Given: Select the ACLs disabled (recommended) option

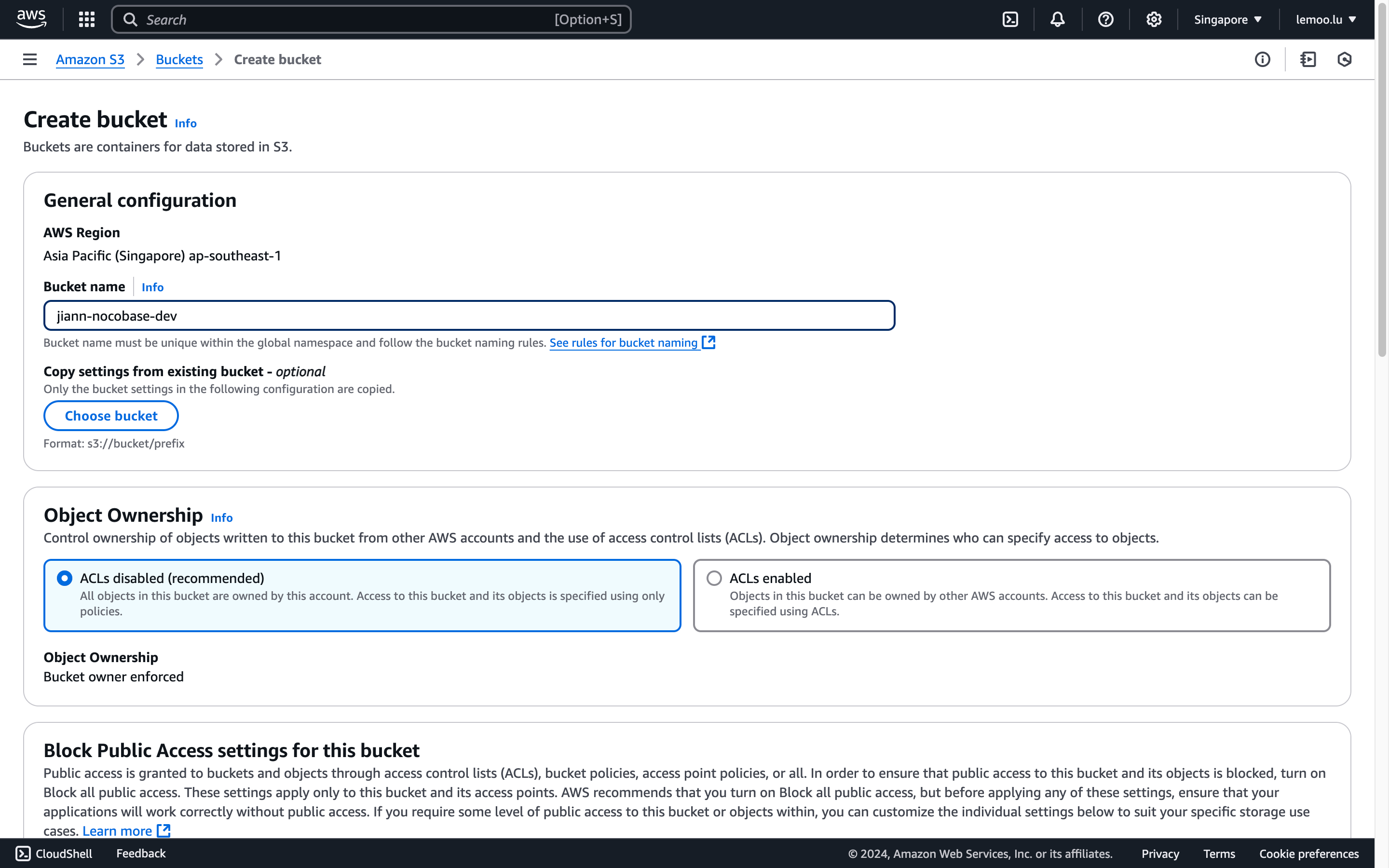Looking at the screenshot, I should click(x=65, y=578).
